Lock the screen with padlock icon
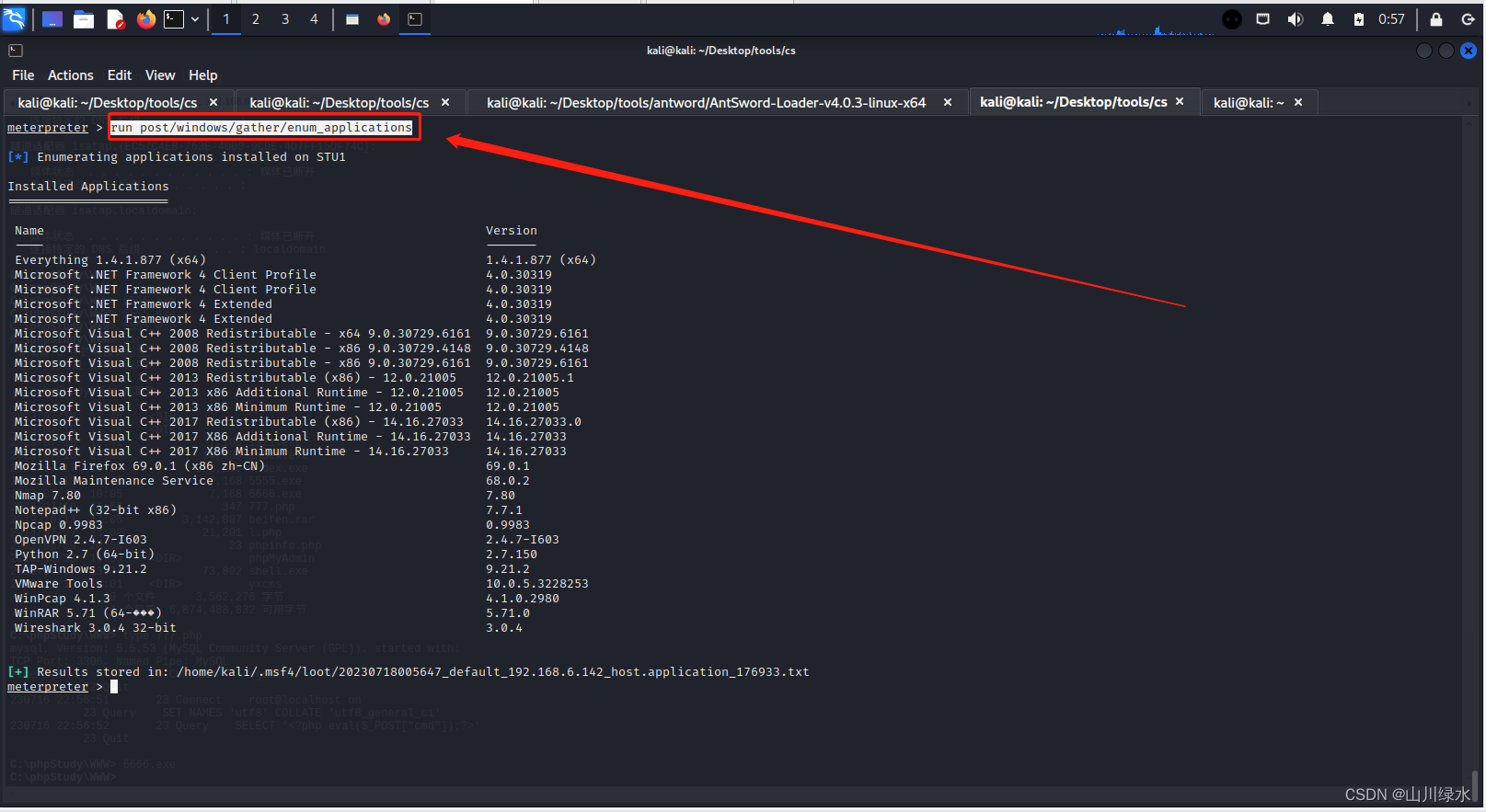1486x812 pixels. [x=1436, y=19]
